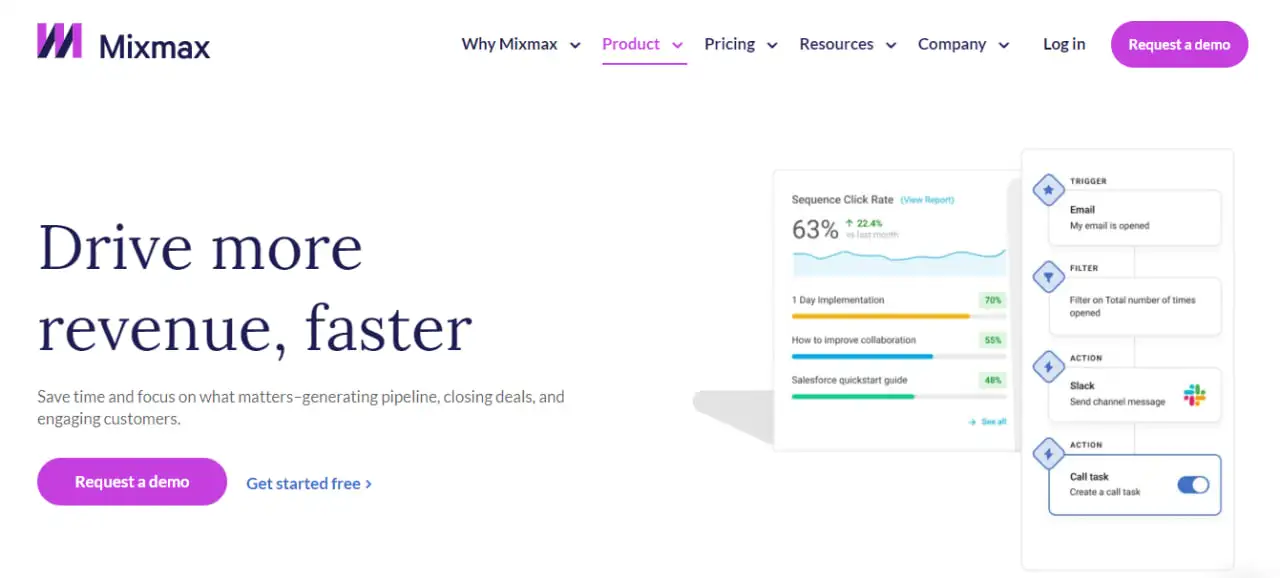This screenshot has width=1280, height=578.
Task: Click the lightning icon beside Slack action
Action: coord(1048,367)
